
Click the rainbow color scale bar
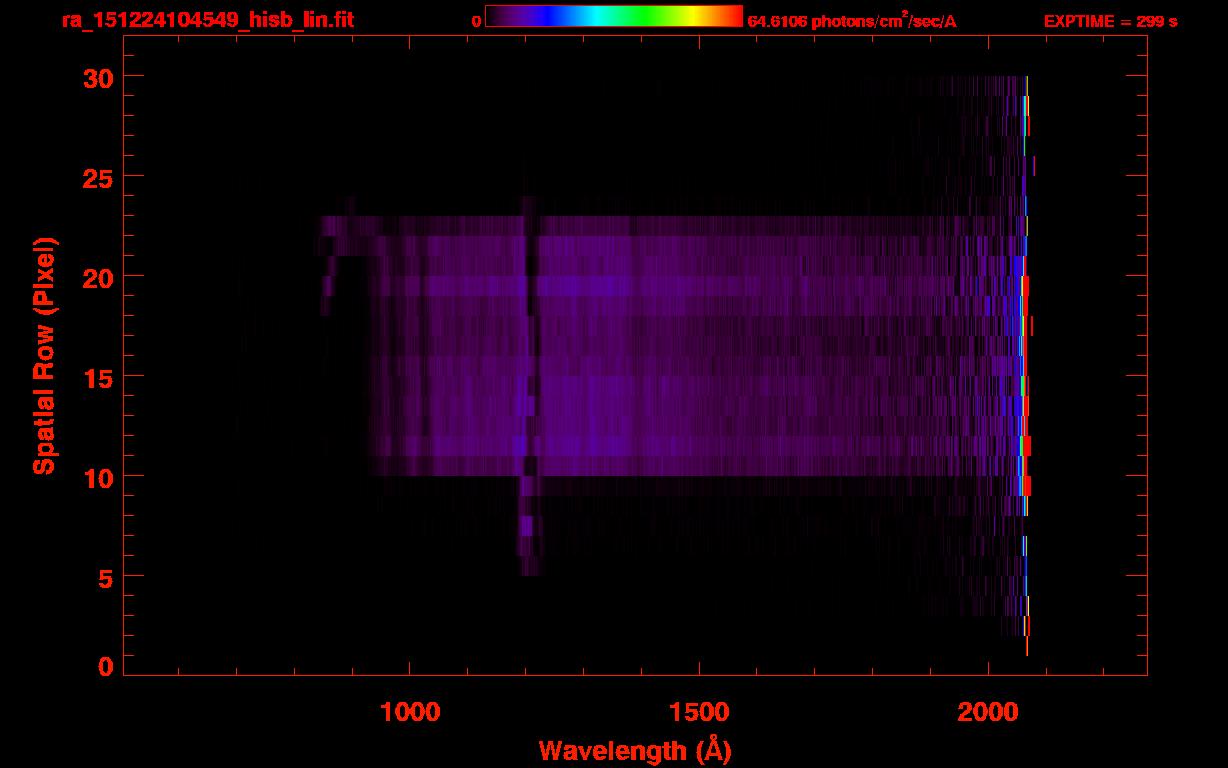pos(614,17)
